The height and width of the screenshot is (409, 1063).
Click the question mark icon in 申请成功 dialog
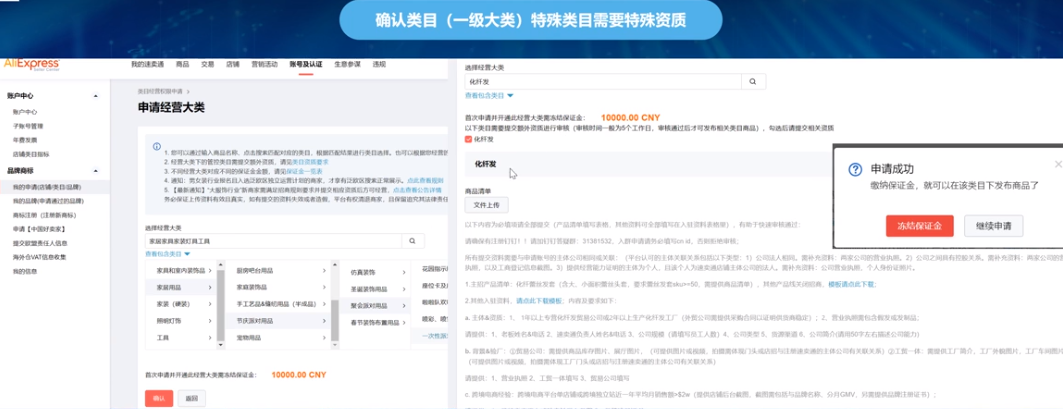pos(855,170)
